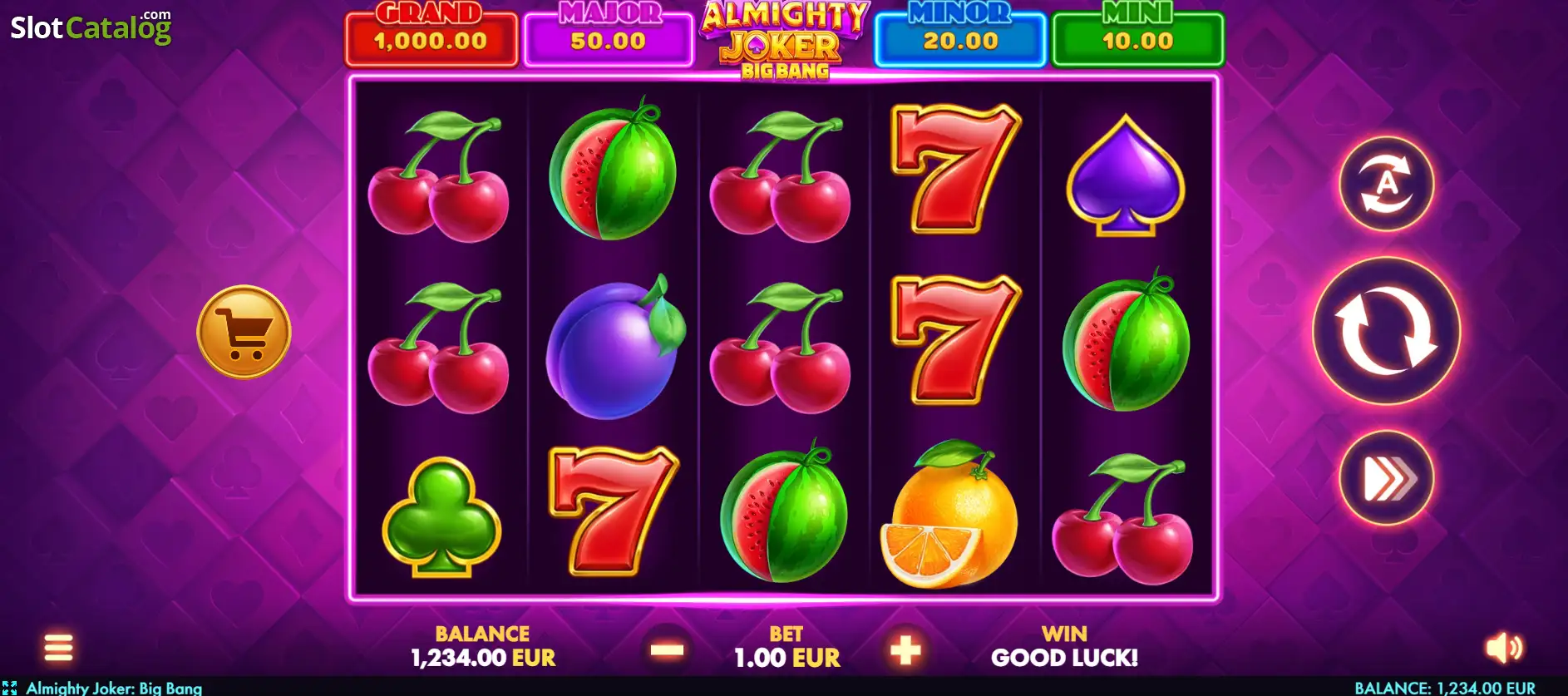Spin the reels with the circular arrows button
This screenshot has height=696, width=1568.
(1386, 331)
